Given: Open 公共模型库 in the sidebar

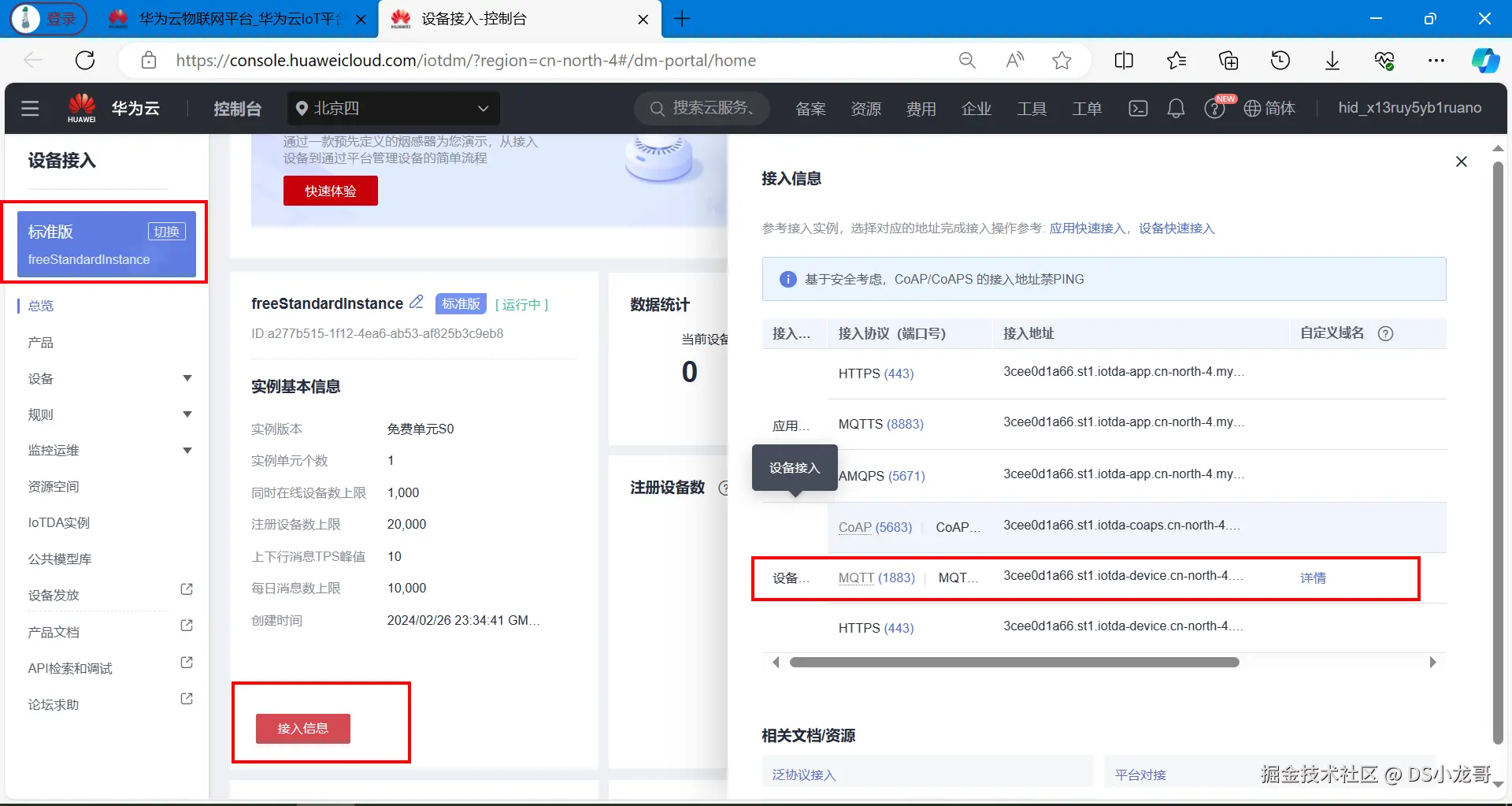Looking at the screenshot, I should [x=60, y=559].
